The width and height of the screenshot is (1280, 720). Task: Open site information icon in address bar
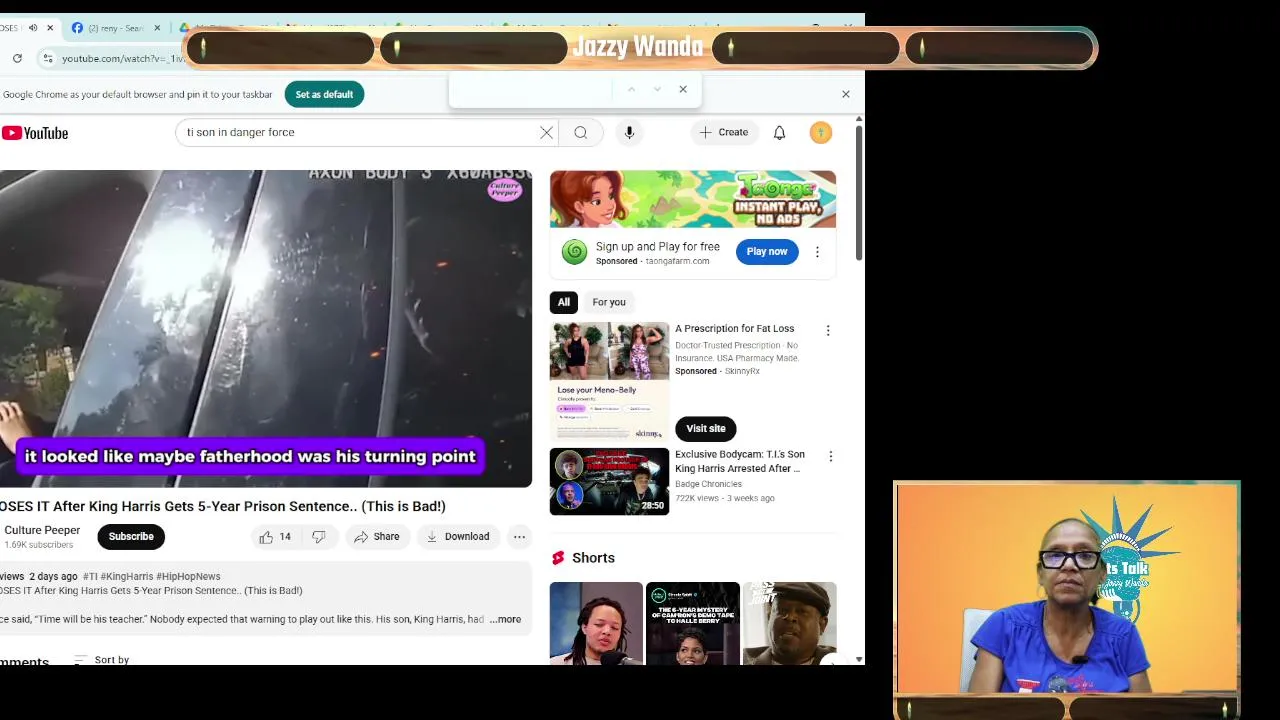click(48, 58)
